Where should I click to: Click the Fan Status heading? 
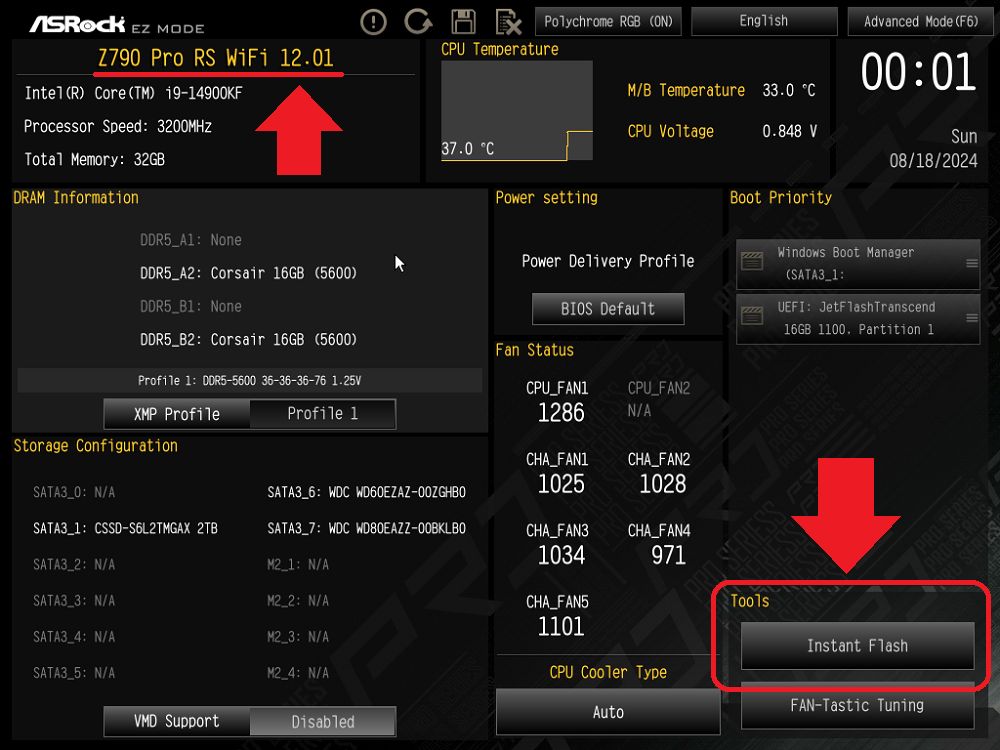534,350
